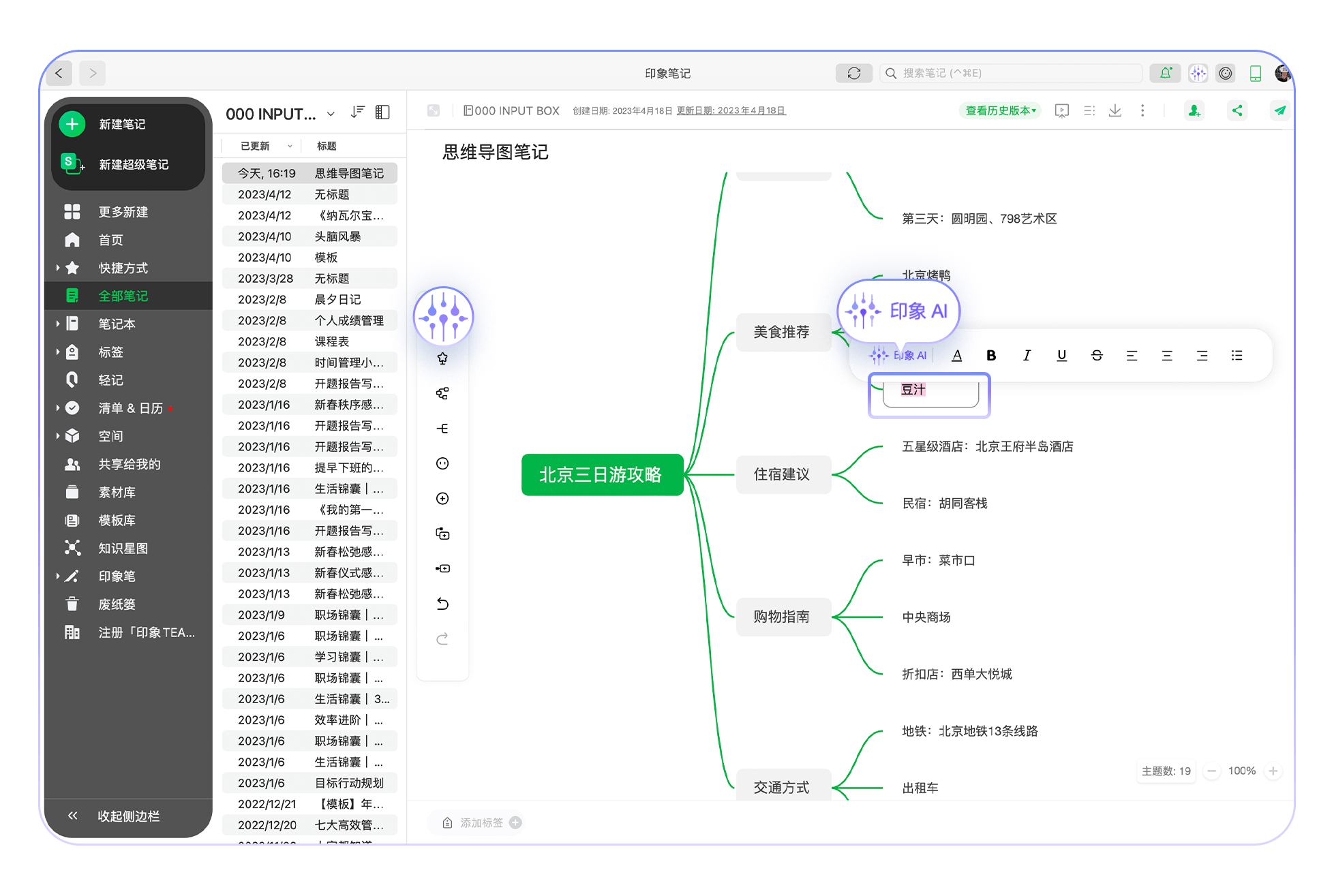Toggle bulleted list formatting
Viewport: 1334px width, 896px height.
tap(1237, 355)
